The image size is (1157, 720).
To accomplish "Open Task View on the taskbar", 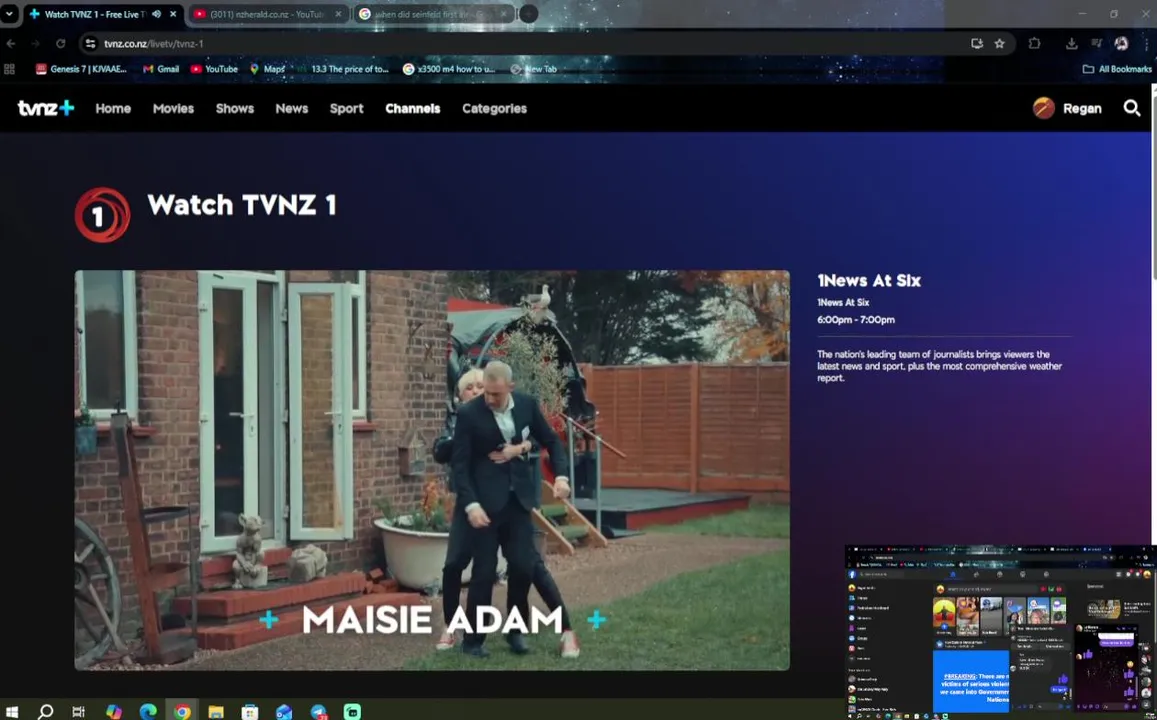I will 78,711.
